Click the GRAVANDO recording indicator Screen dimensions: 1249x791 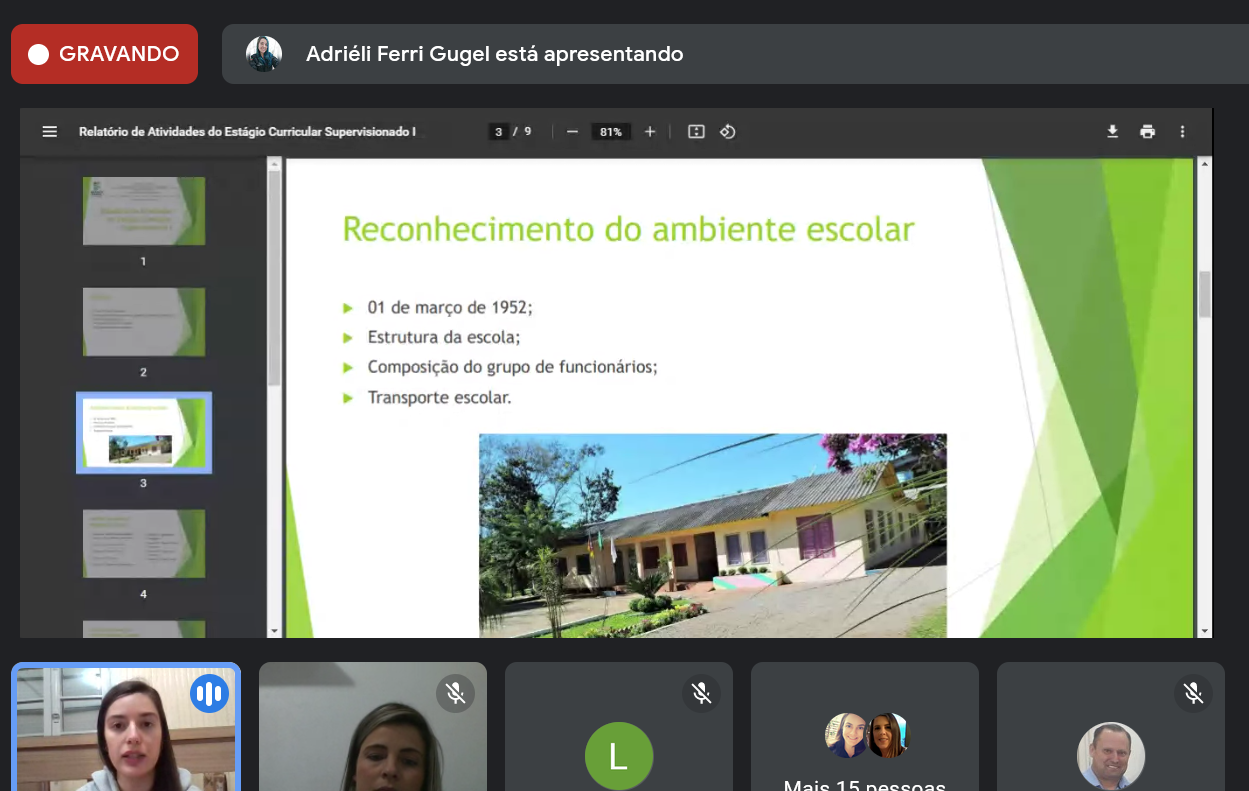tap(104, 54)
